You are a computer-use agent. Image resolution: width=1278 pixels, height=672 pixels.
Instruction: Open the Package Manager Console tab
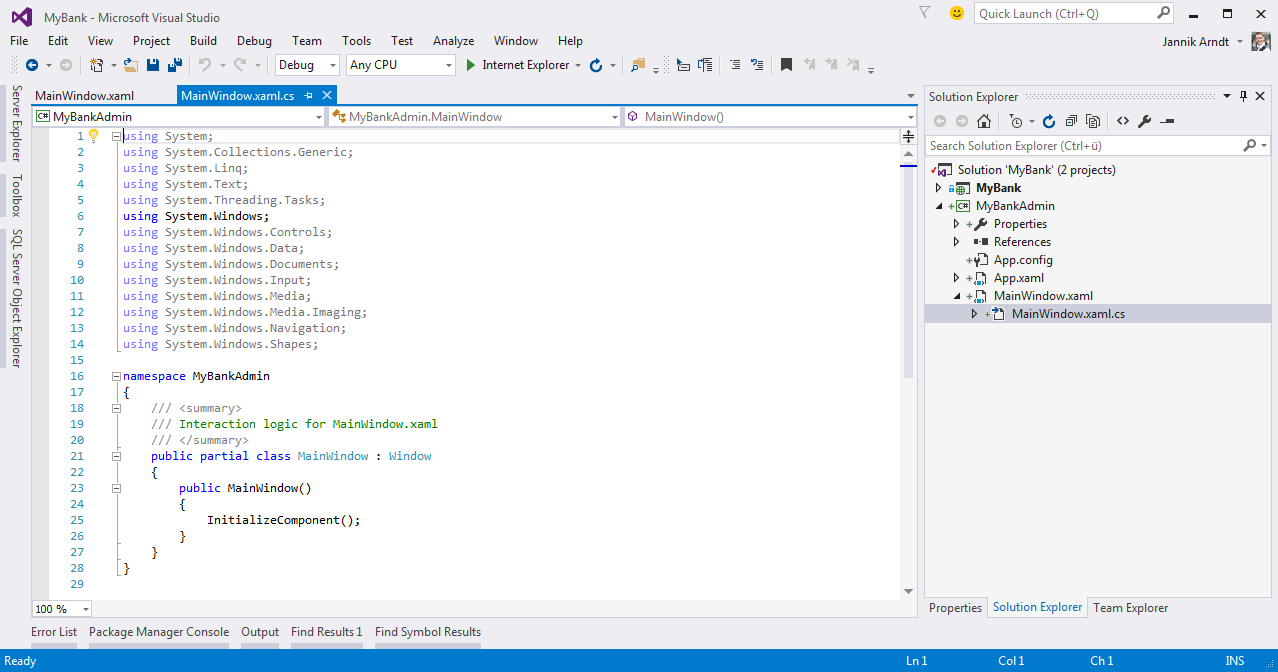tap(159, 632)
